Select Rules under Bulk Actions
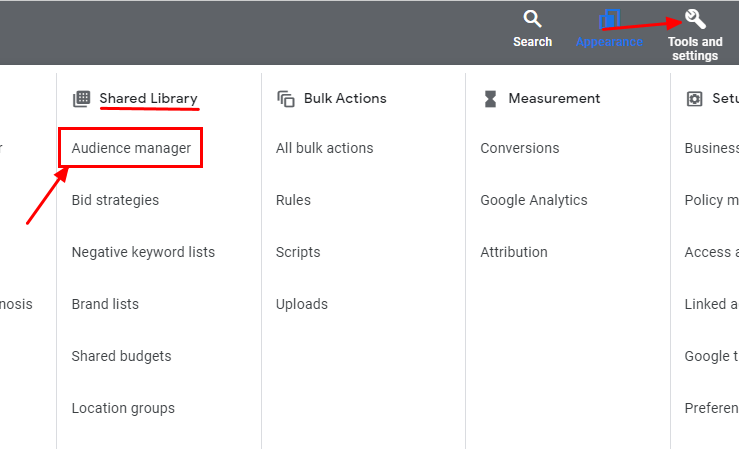Screen dimensions: 739x449 [x=293, y=200]
